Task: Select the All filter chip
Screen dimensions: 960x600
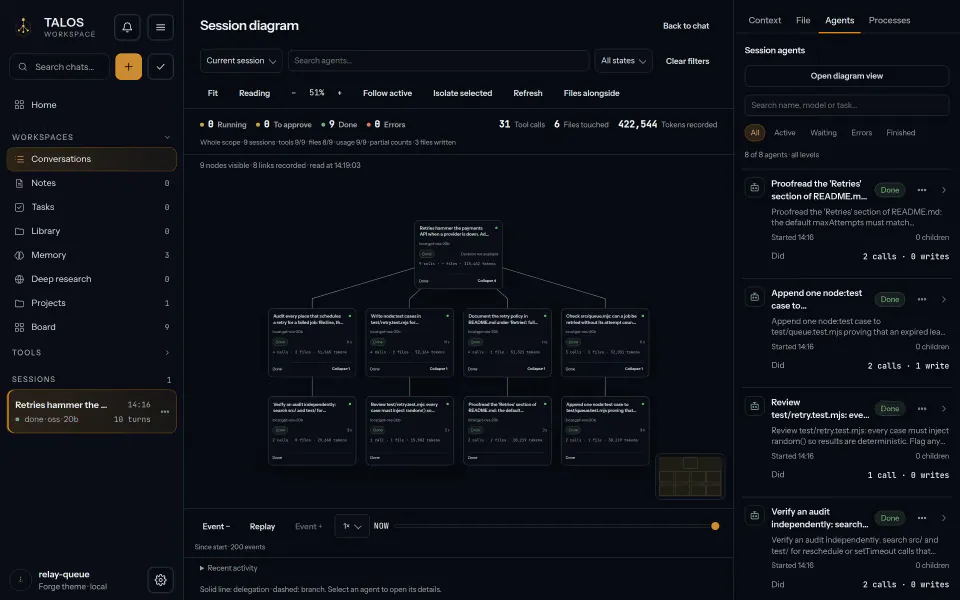Action: point(754,132)
